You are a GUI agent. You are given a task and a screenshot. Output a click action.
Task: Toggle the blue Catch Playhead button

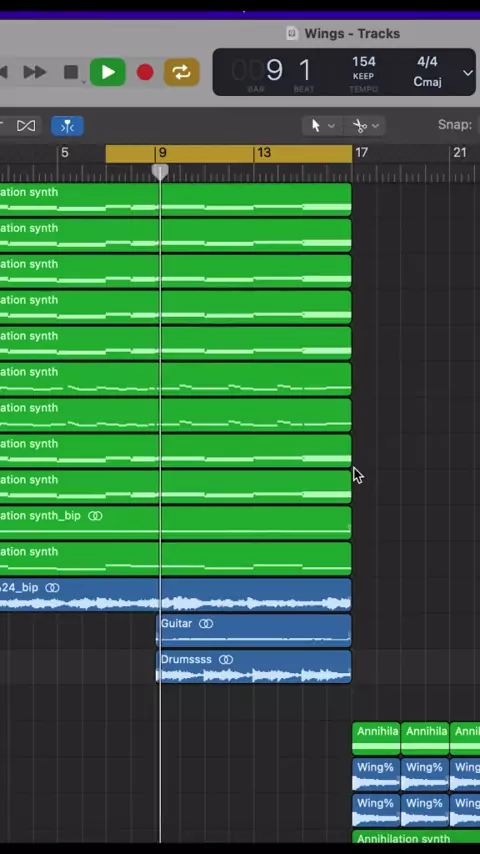(x=68, y=126)
